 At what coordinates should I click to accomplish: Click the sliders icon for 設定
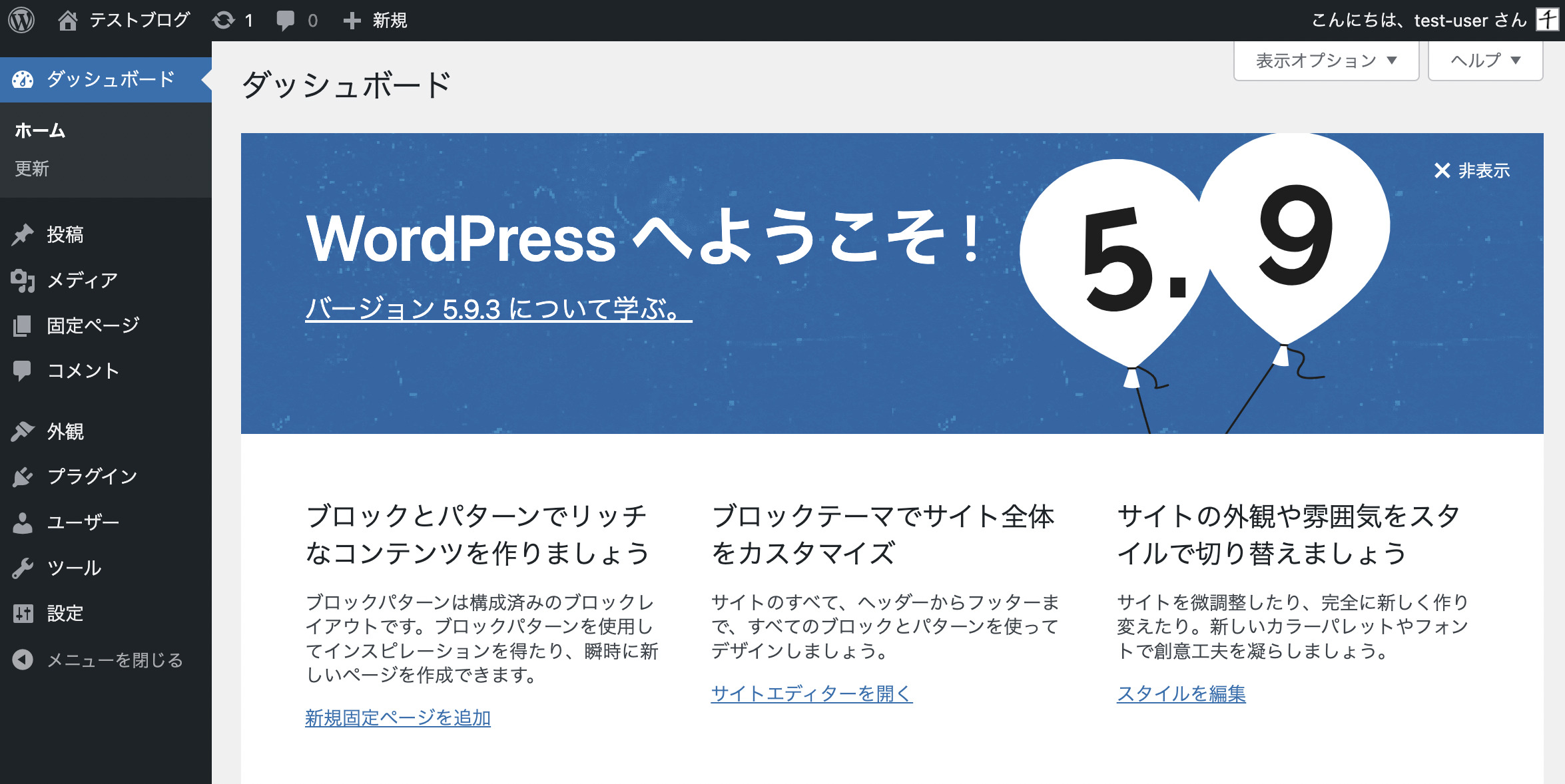tap(23, 613)
